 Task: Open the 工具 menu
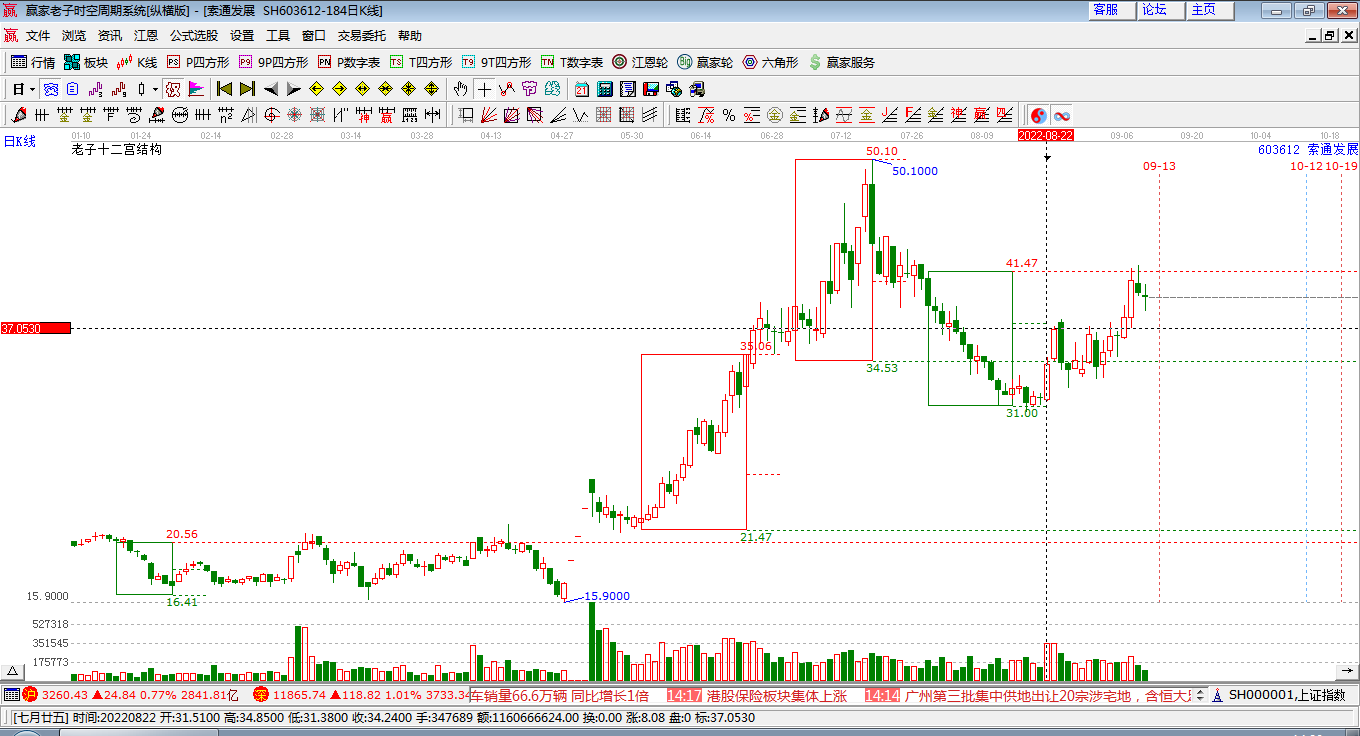278,36
